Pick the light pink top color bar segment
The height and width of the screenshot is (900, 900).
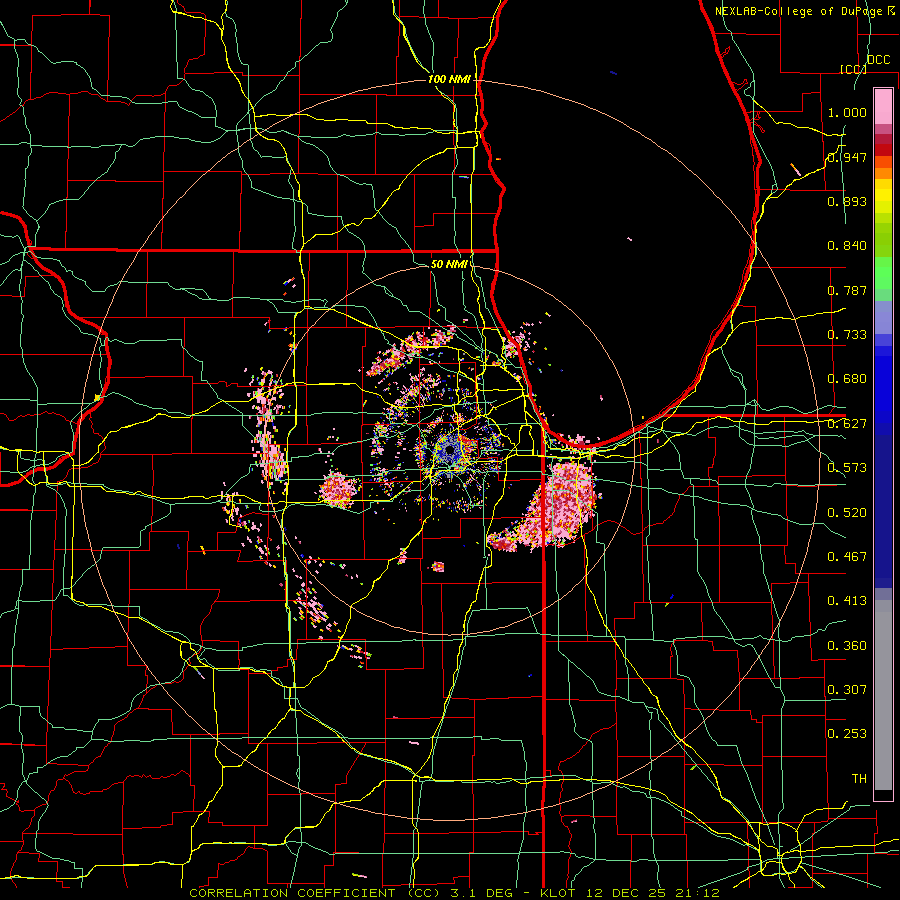tap(883, 106)
